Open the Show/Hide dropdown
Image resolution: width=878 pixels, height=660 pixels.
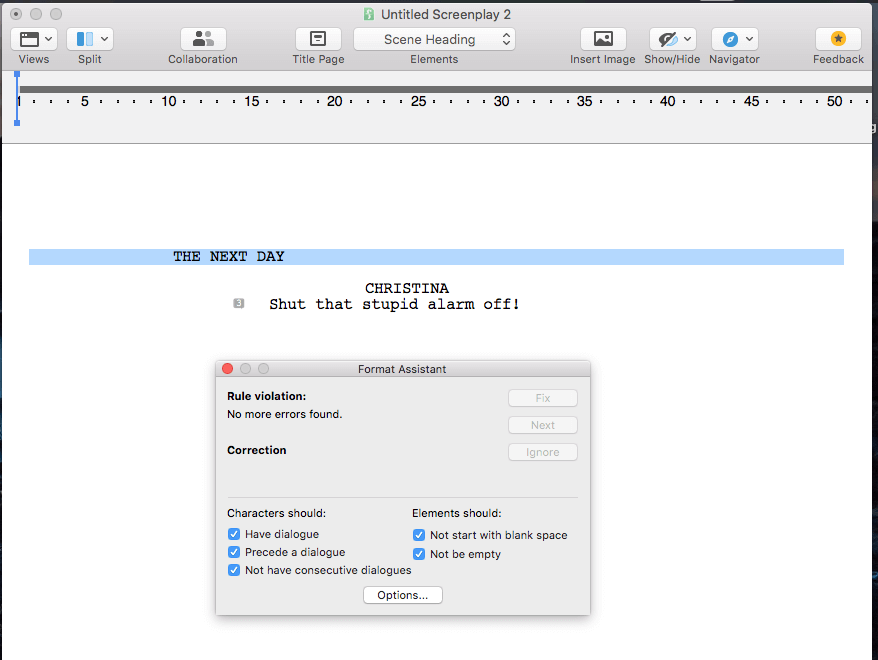pyautogui.click(x=672, y=39)
